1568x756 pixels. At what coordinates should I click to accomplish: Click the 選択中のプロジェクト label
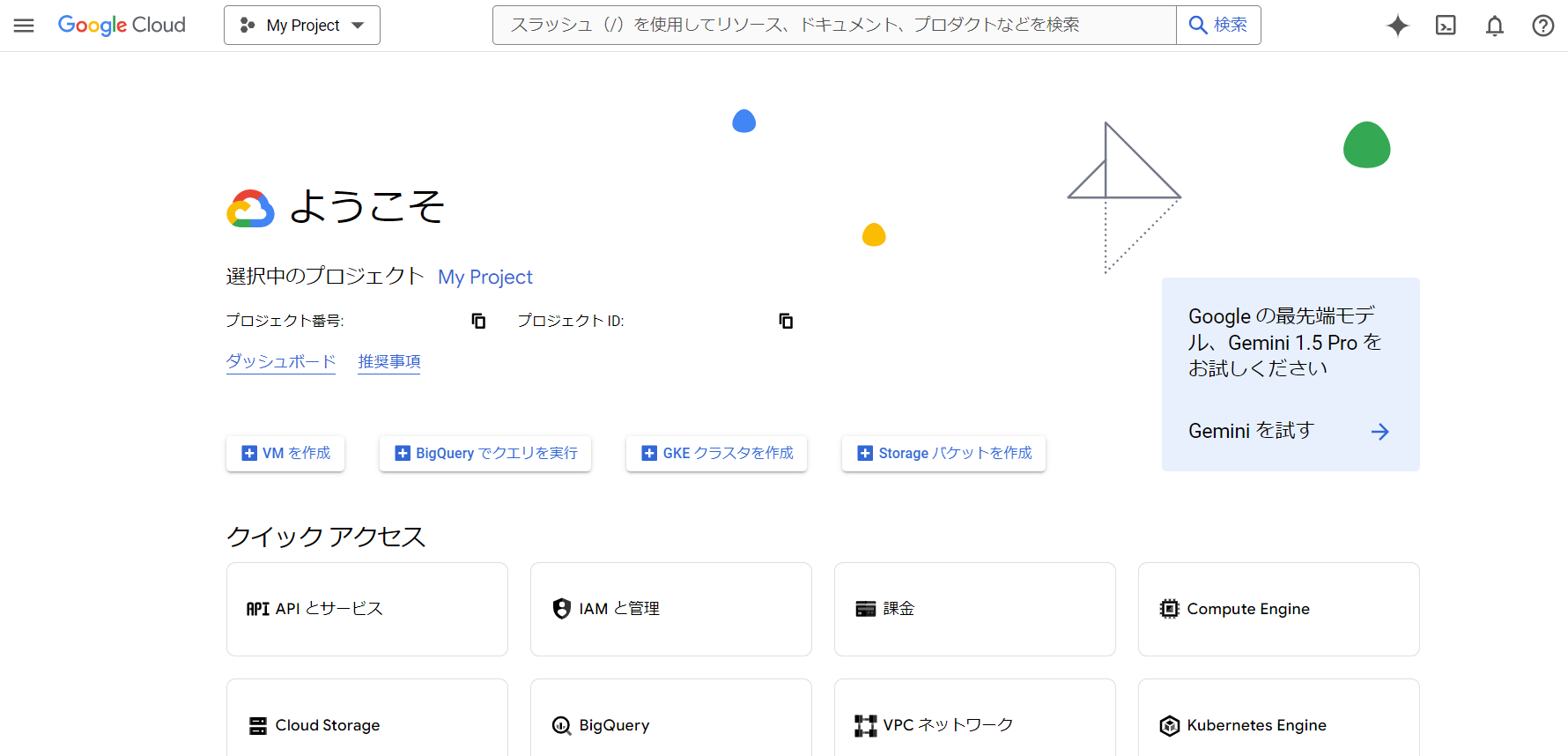tap(325, 277)
